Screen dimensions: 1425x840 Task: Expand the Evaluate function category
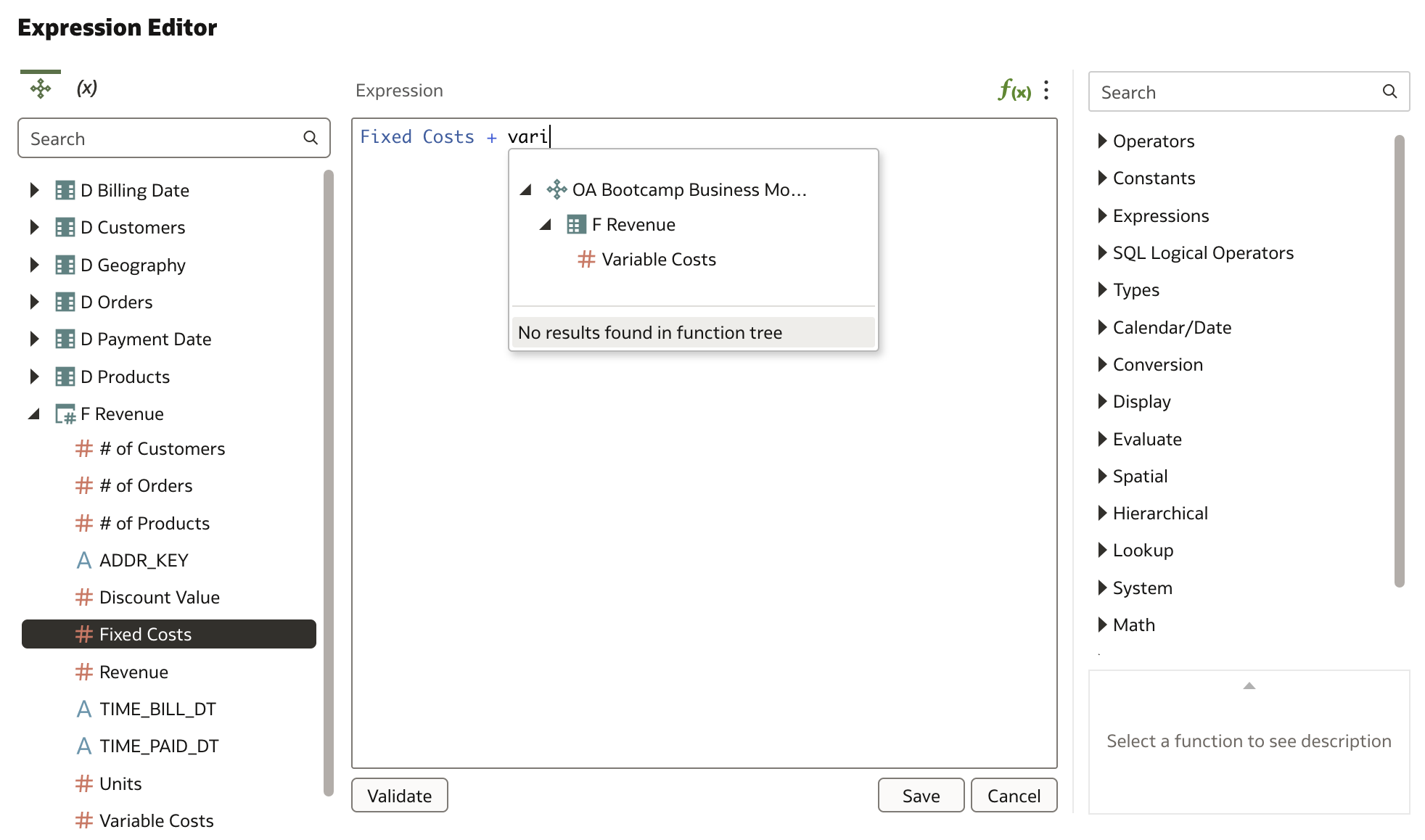(1102, 439)
